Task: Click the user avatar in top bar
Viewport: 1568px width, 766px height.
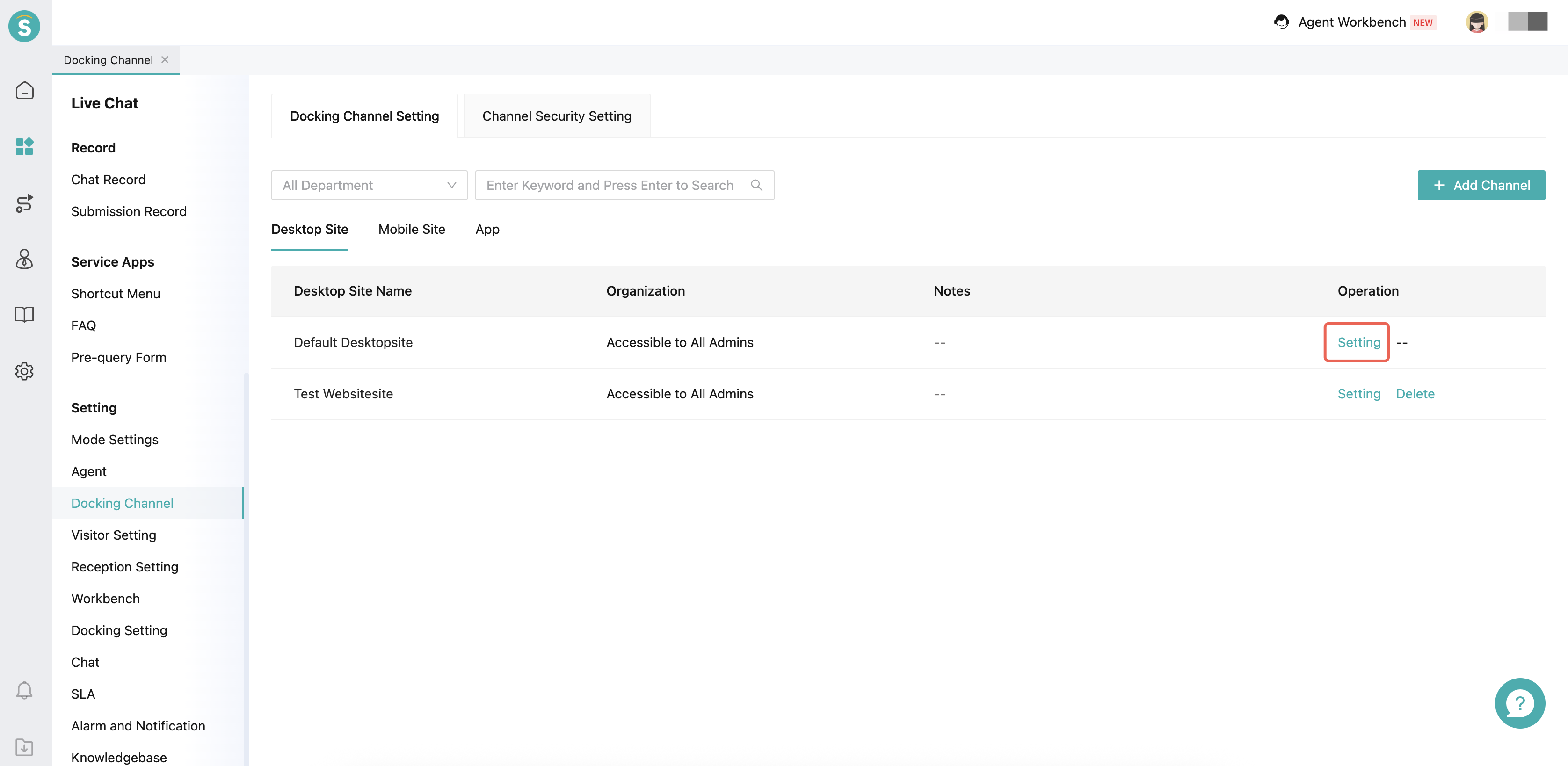Action: click(1476, 22)
